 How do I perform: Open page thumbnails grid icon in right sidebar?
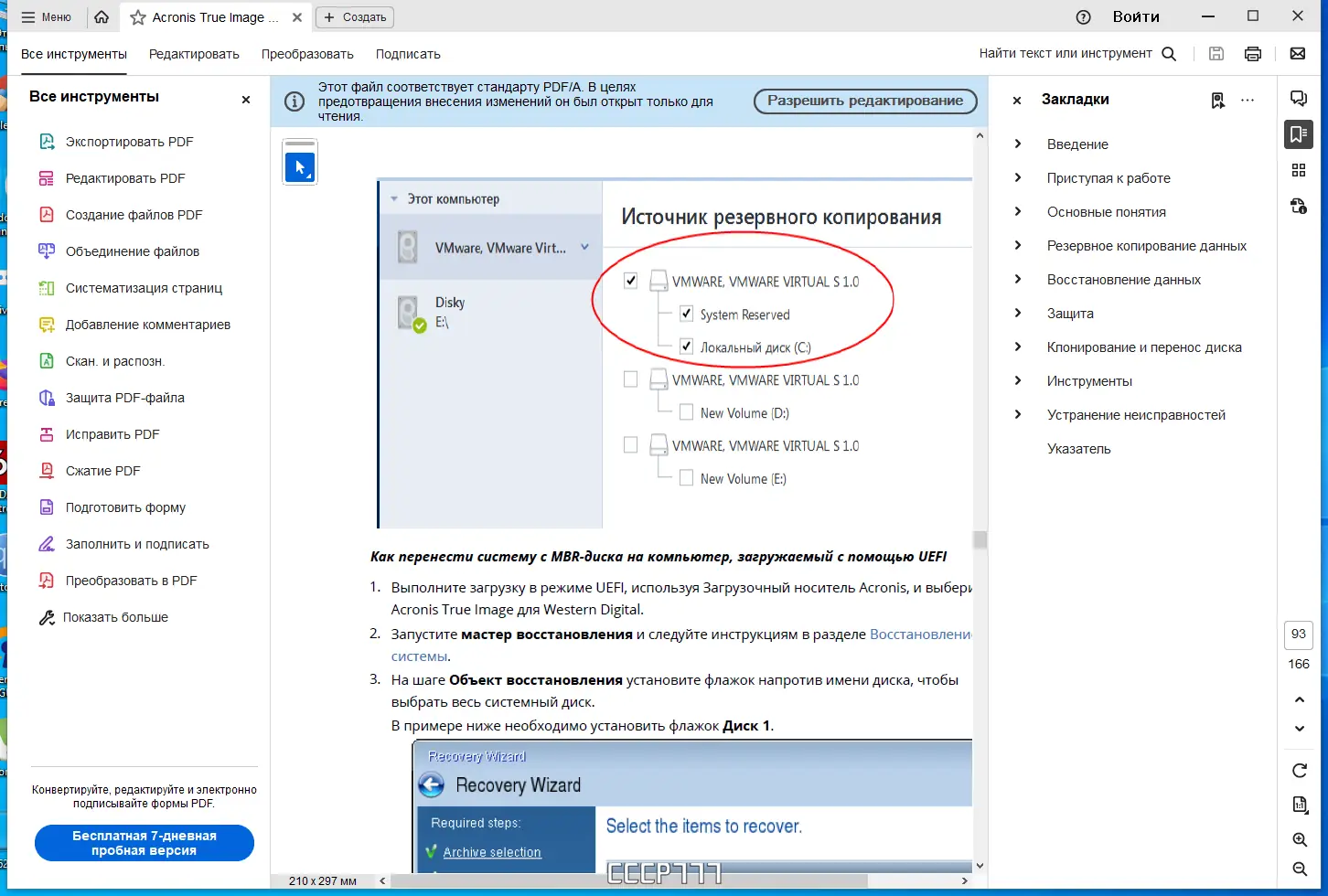pos(1299,169)
